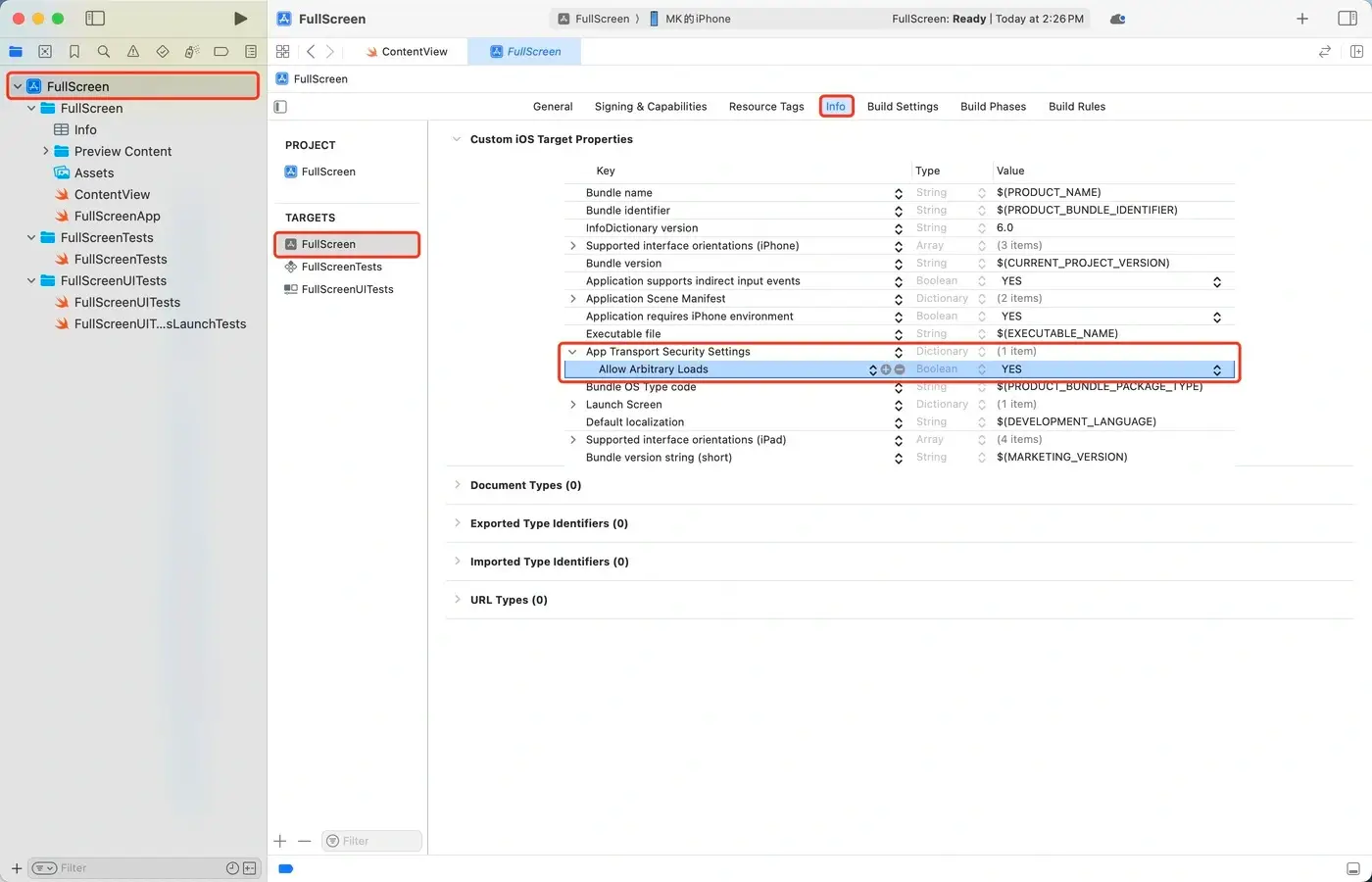This screenshot has height=882, width=1372.
Task: Open the Issue navigator warning icon
Action: coord(133,52)
